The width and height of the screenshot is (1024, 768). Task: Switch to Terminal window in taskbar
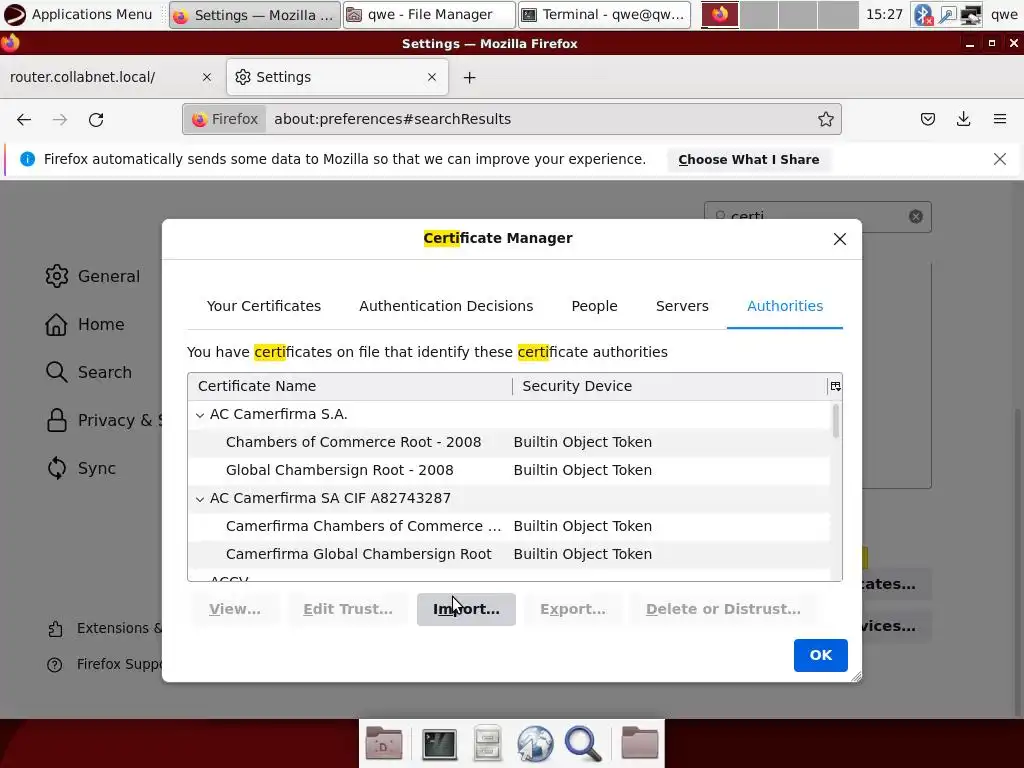[x=604, y=14]
